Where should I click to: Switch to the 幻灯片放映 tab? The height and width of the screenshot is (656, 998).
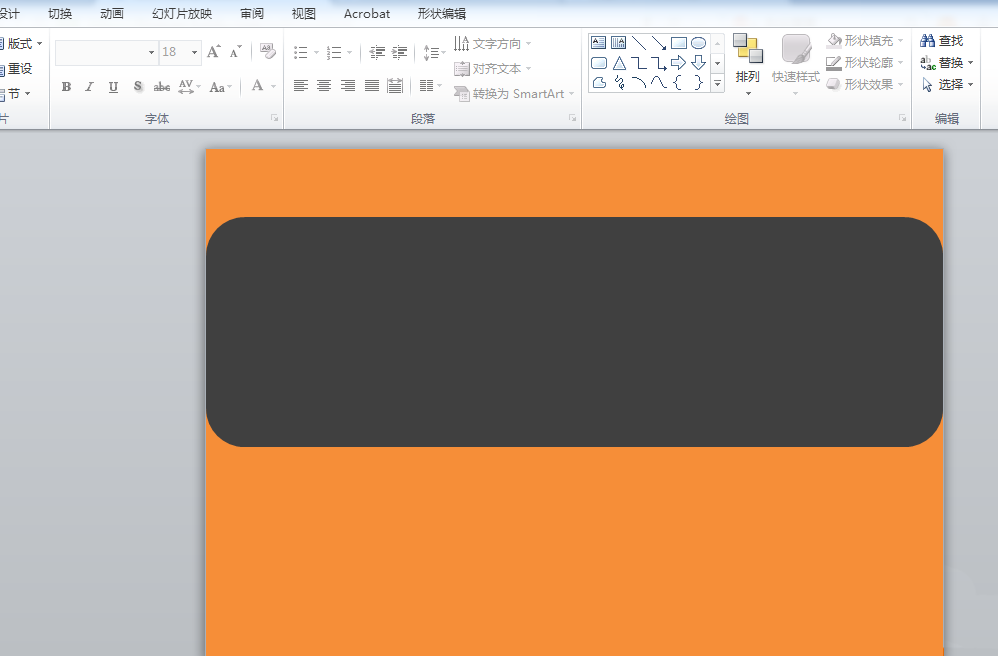click(182, 13)
